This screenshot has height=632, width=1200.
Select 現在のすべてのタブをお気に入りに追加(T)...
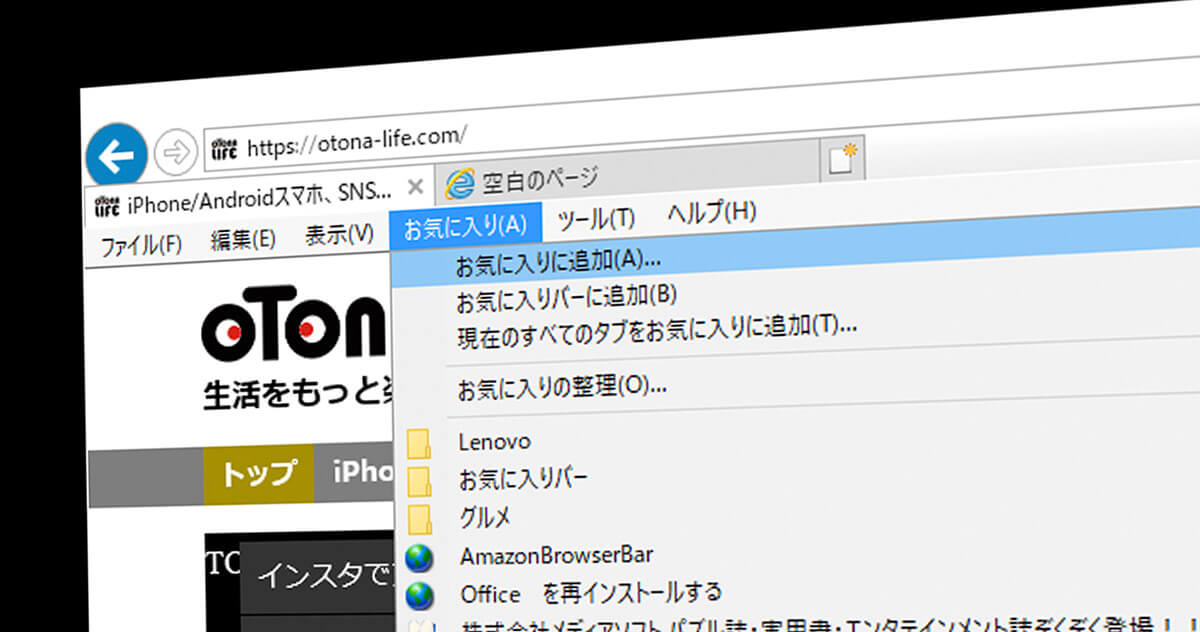pyautogui.click(x=657, y=328)
